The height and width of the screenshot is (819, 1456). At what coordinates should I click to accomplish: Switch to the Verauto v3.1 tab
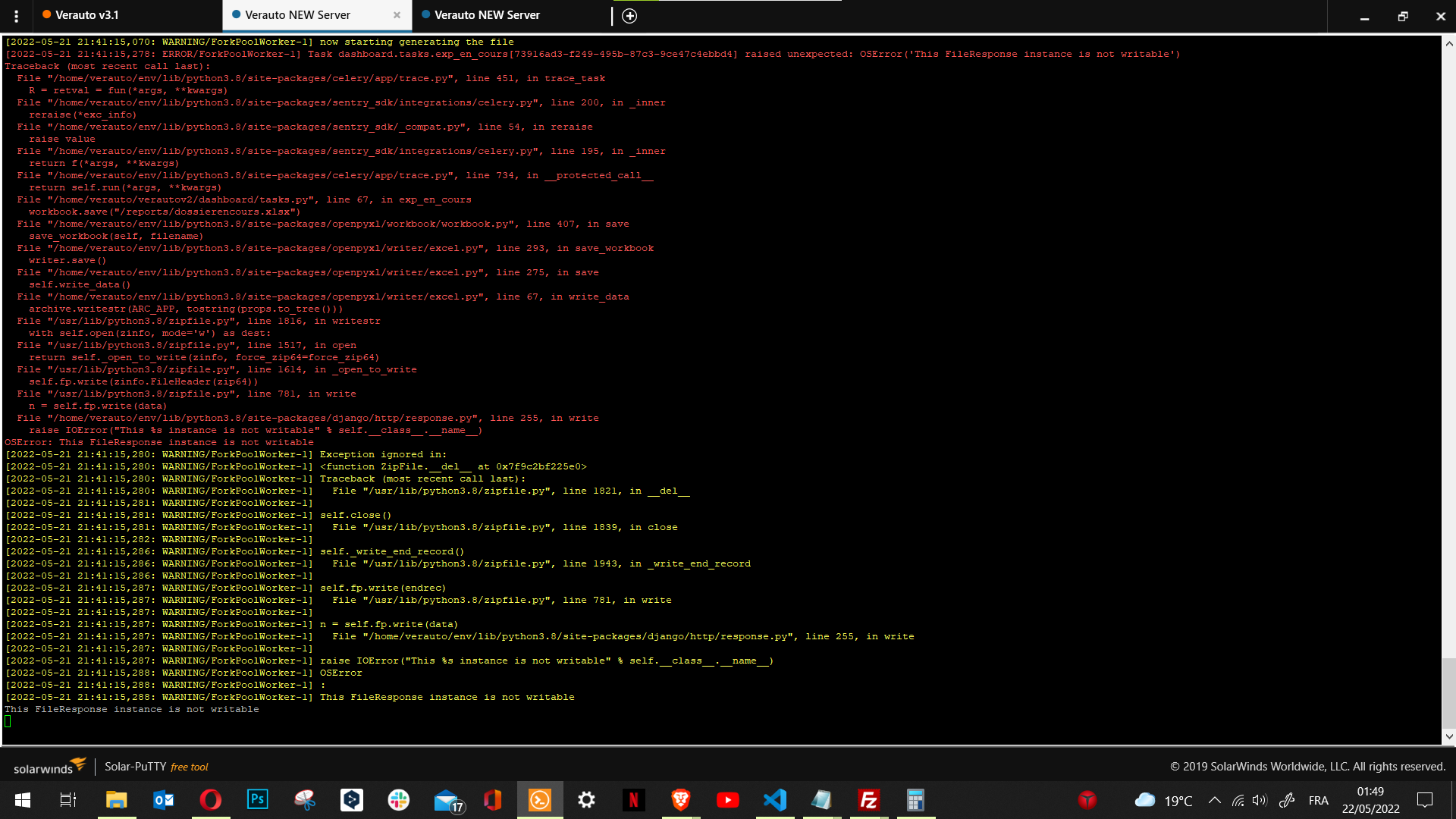87,15
